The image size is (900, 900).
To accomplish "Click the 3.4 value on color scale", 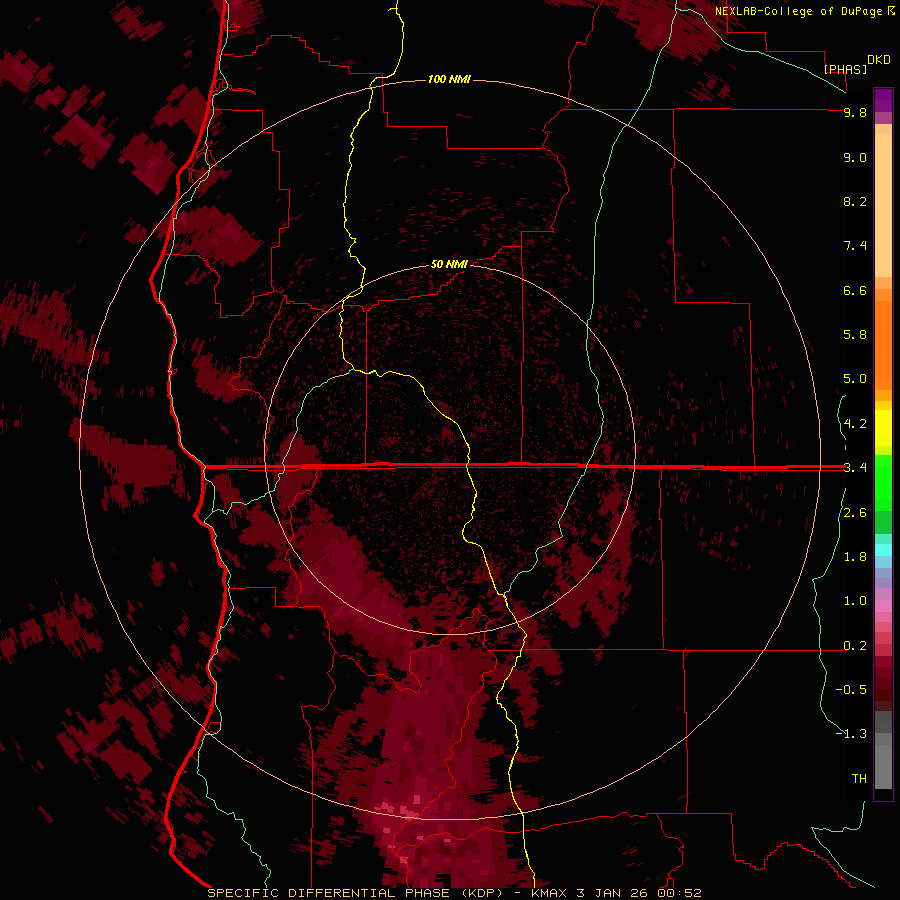I will tap(855, 468).
